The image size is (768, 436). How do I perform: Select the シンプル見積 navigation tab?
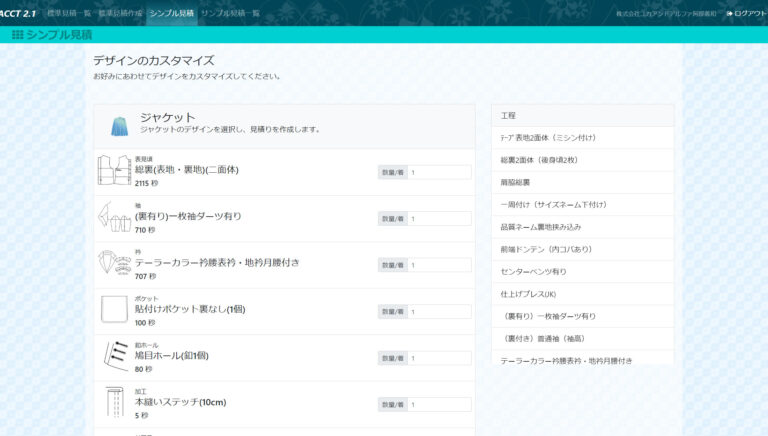tap(171, 13)
